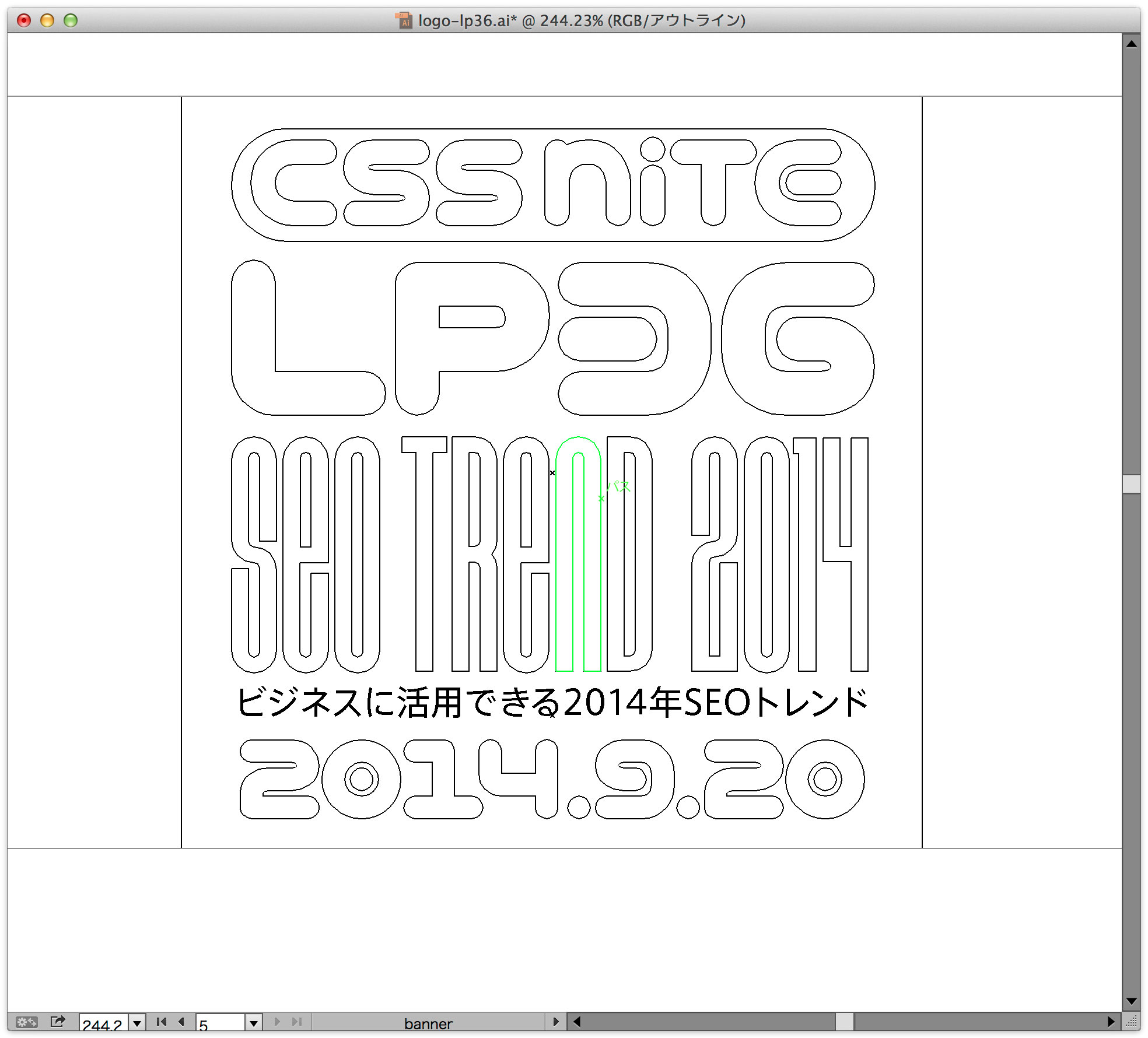
Task: Click the horizontal scrollbar thumb
Action: tap(844, 1022)
